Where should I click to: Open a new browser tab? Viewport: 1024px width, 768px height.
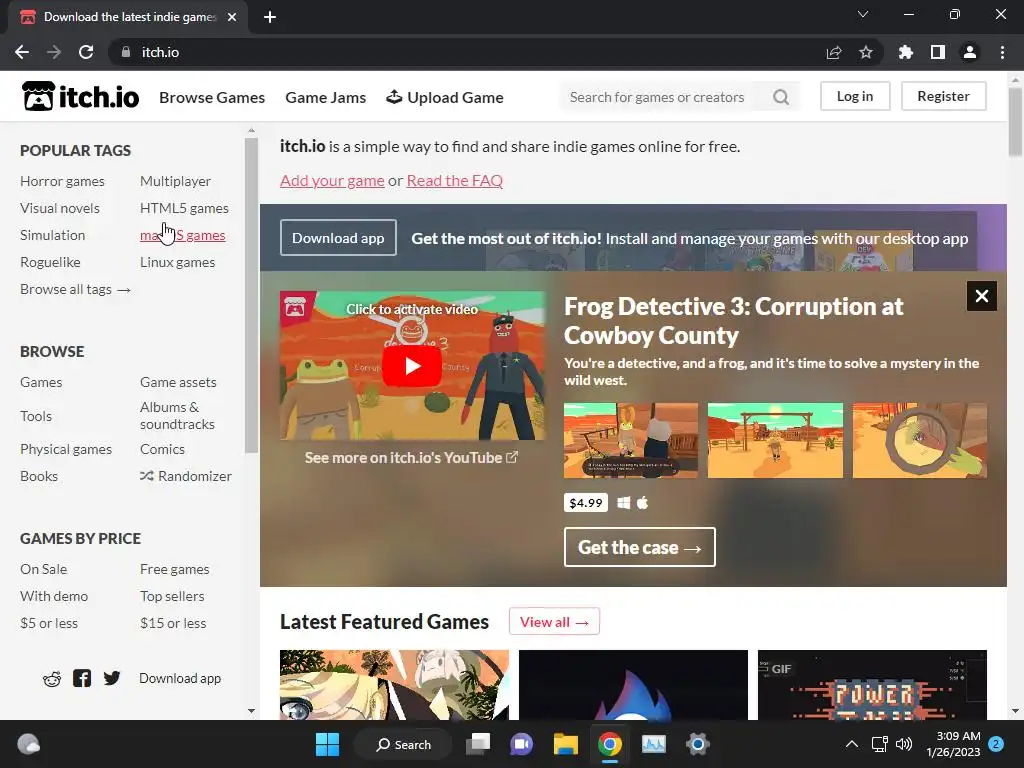tap(270, 17)
